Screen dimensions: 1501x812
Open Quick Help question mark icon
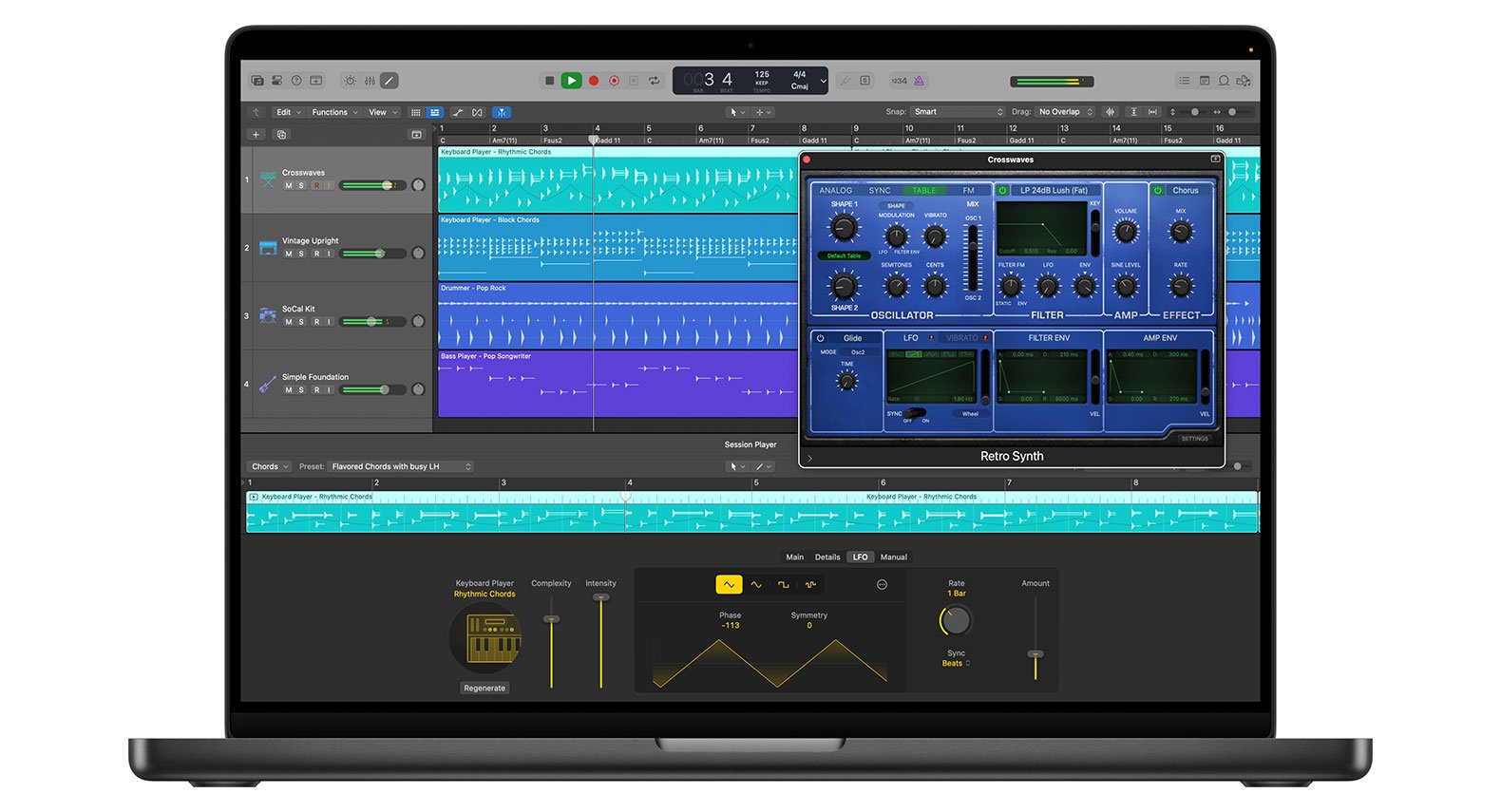296,81
